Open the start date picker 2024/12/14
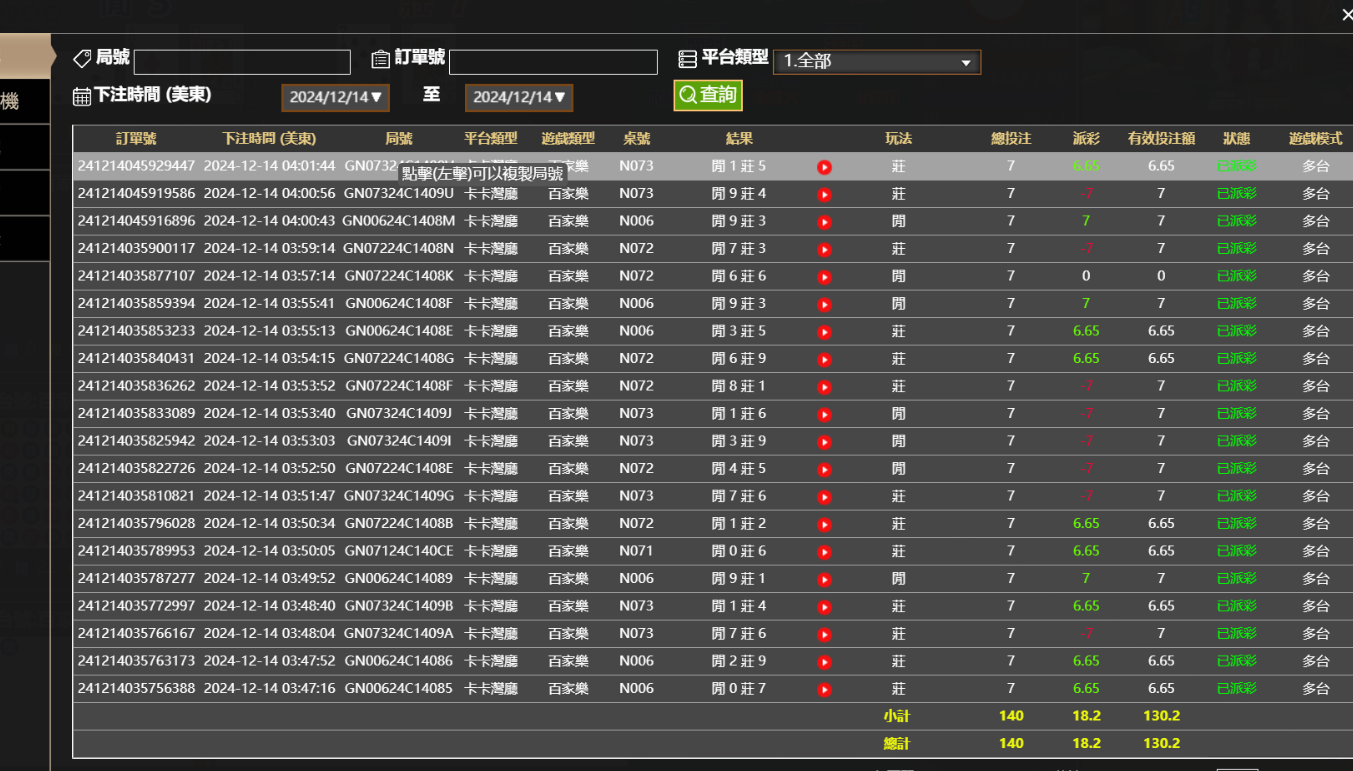1353x771 pixels. (335, 98)
